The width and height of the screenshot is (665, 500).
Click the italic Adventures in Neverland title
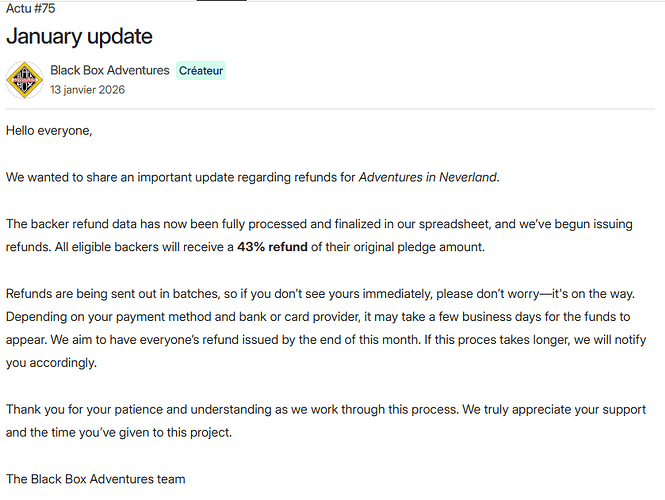(x=427, y=178)
